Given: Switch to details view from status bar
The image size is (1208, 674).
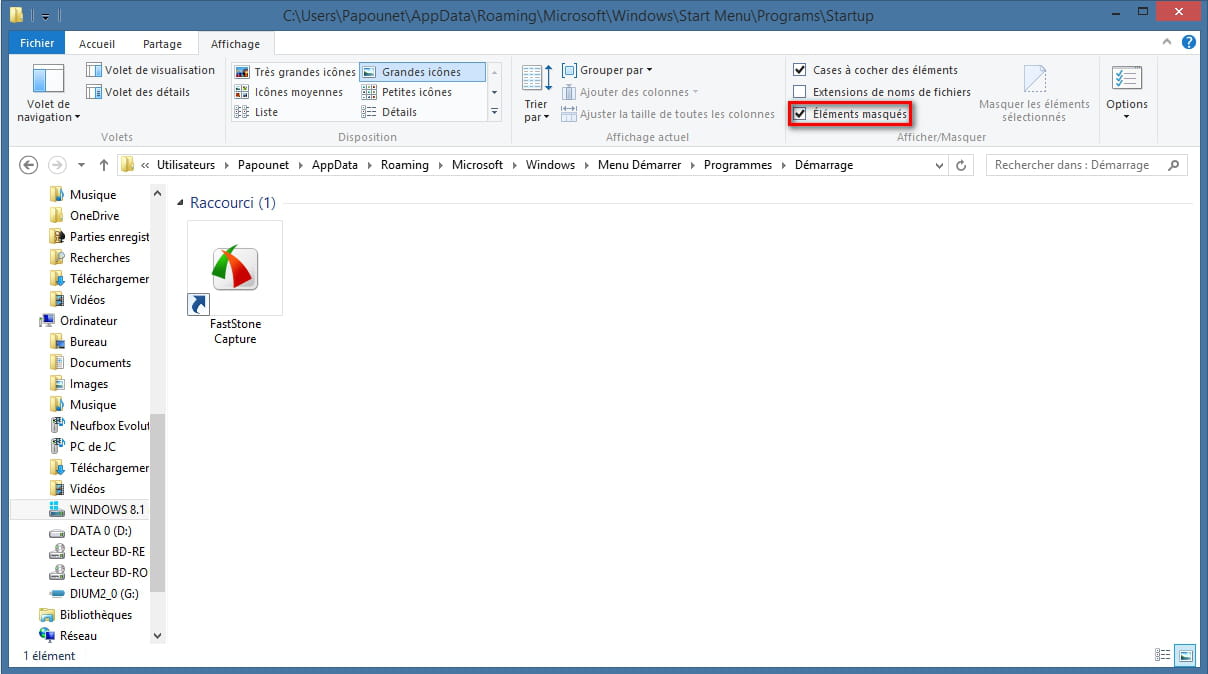Looking at the screenshot, I should tap(1162, 656).
